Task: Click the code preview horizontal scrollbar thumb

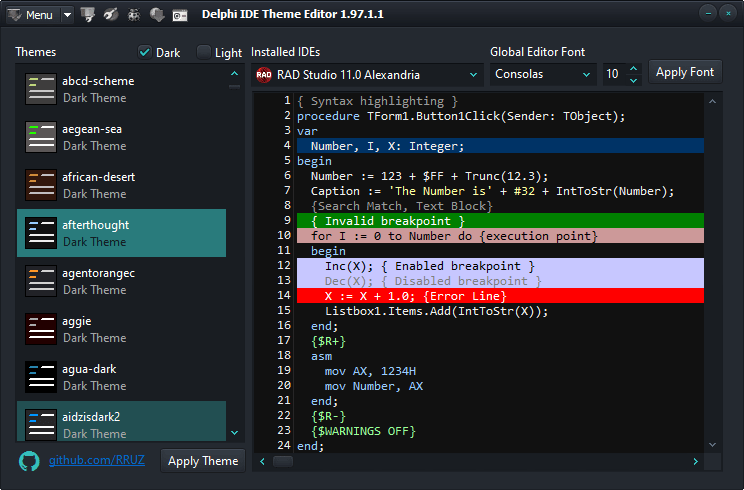Action: tap(283, 461)
